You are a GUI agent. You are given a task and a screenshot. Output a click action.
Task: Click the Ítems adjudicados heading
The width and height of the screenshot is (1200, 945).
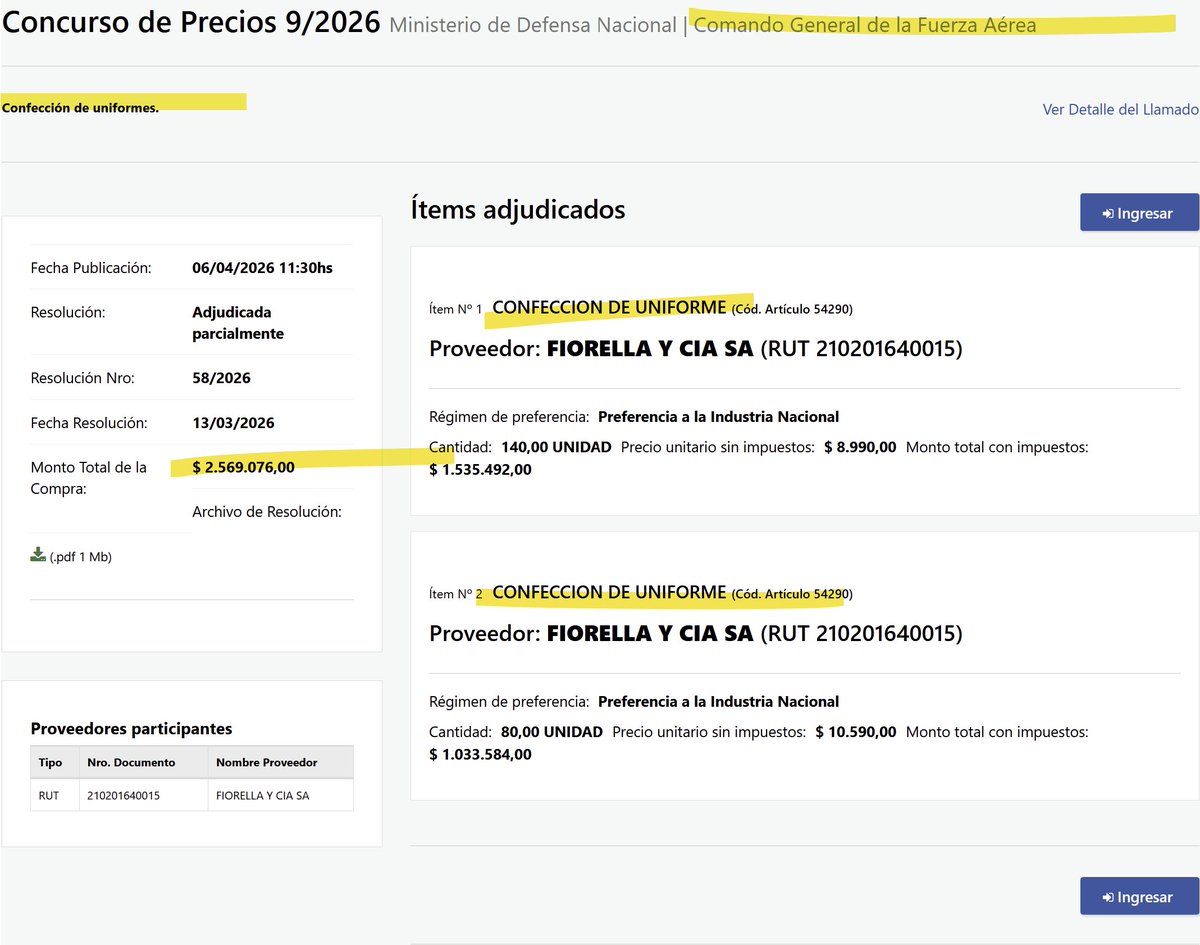518,210
